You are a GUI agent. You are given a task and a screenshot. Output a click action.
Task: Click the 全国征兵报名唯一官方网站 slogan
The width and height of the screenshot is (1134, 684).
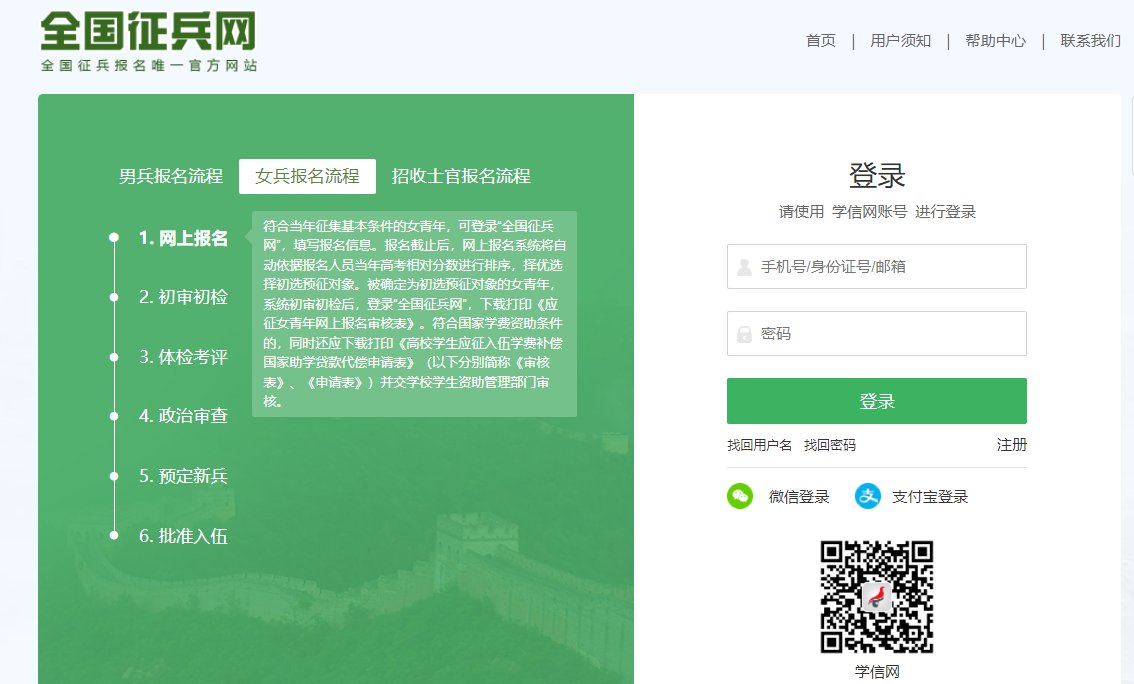pyautogui.click(x=148, y=65)
